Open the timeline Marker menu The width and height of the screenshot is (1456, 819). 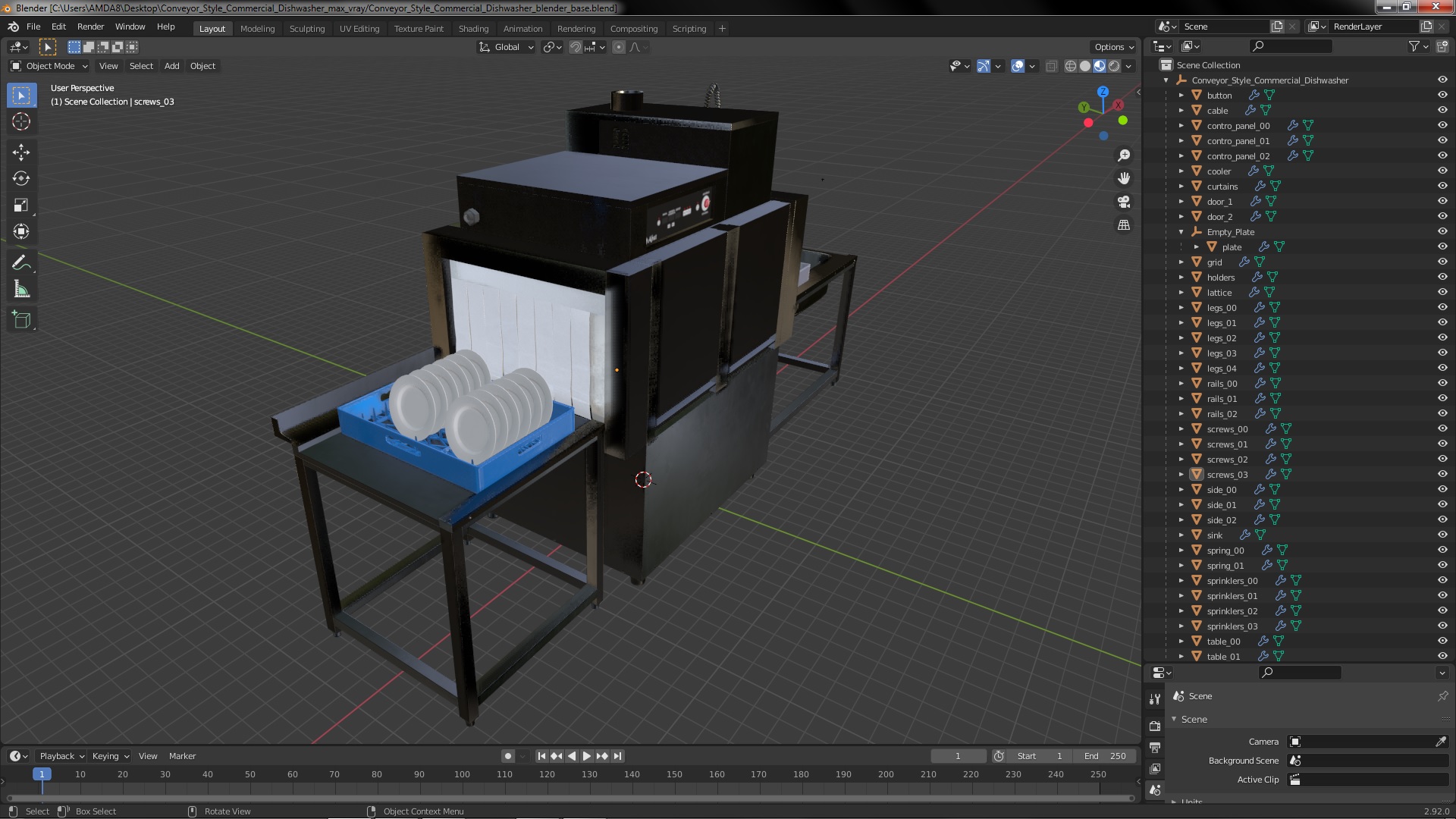tap(182, 756)
